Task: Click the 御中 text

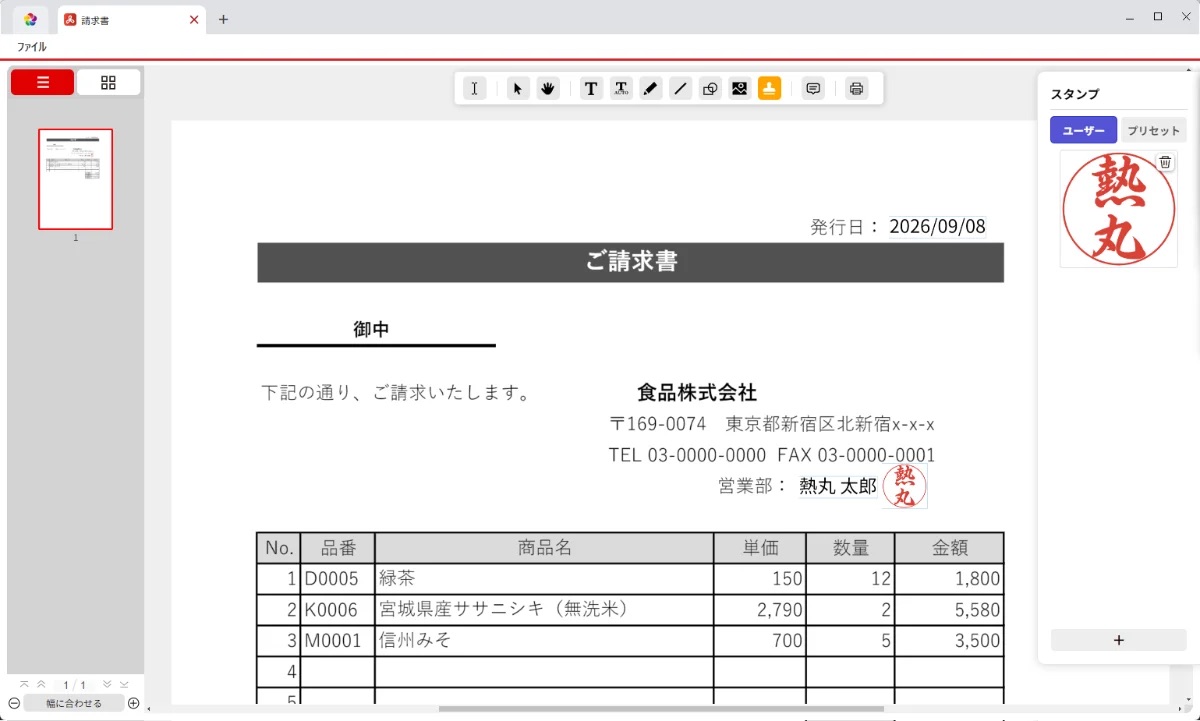Action: [371, 329]
